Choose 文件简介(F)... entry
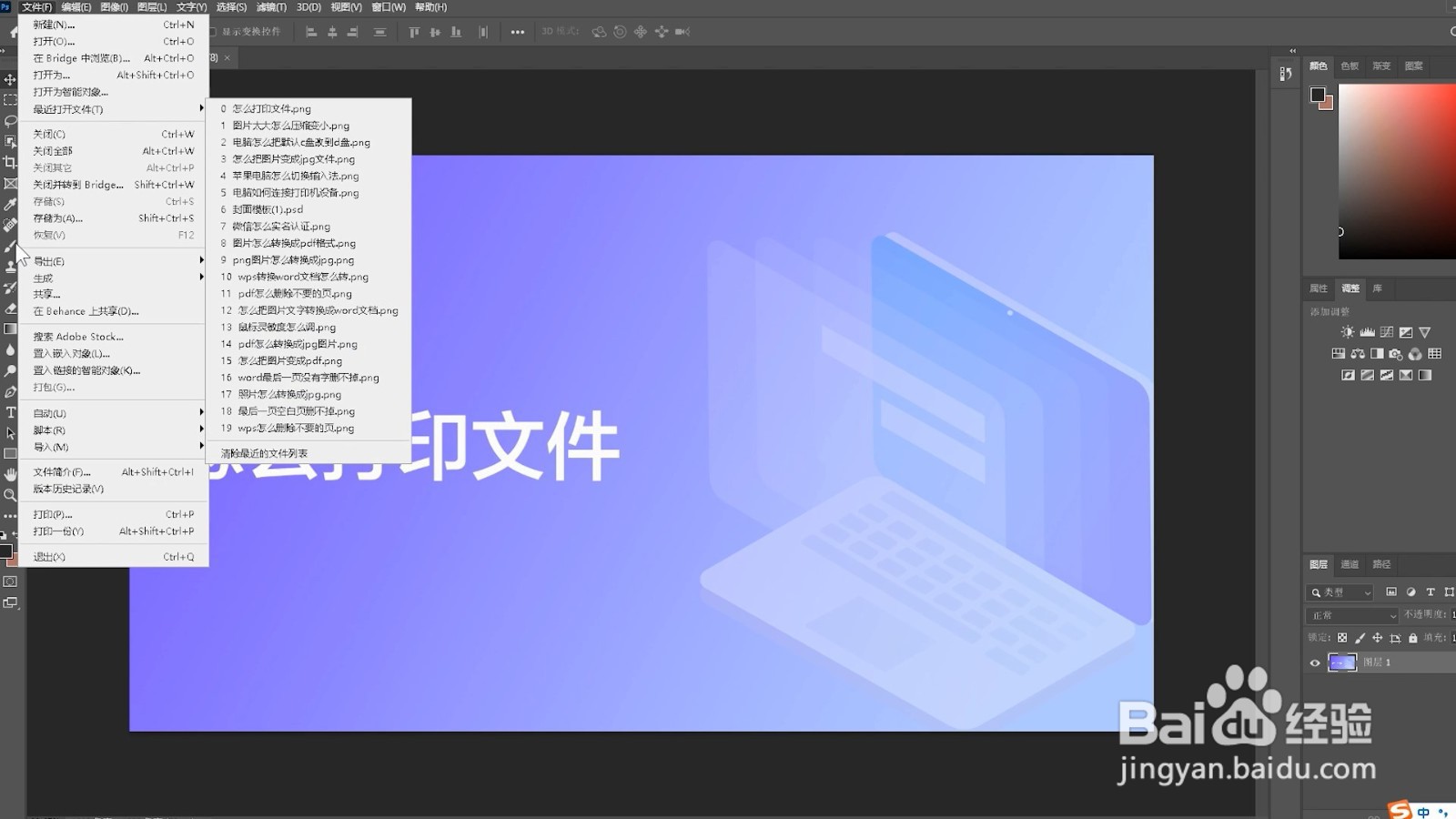The width and height of the screenshot is (1456, 819). (113, 472)
